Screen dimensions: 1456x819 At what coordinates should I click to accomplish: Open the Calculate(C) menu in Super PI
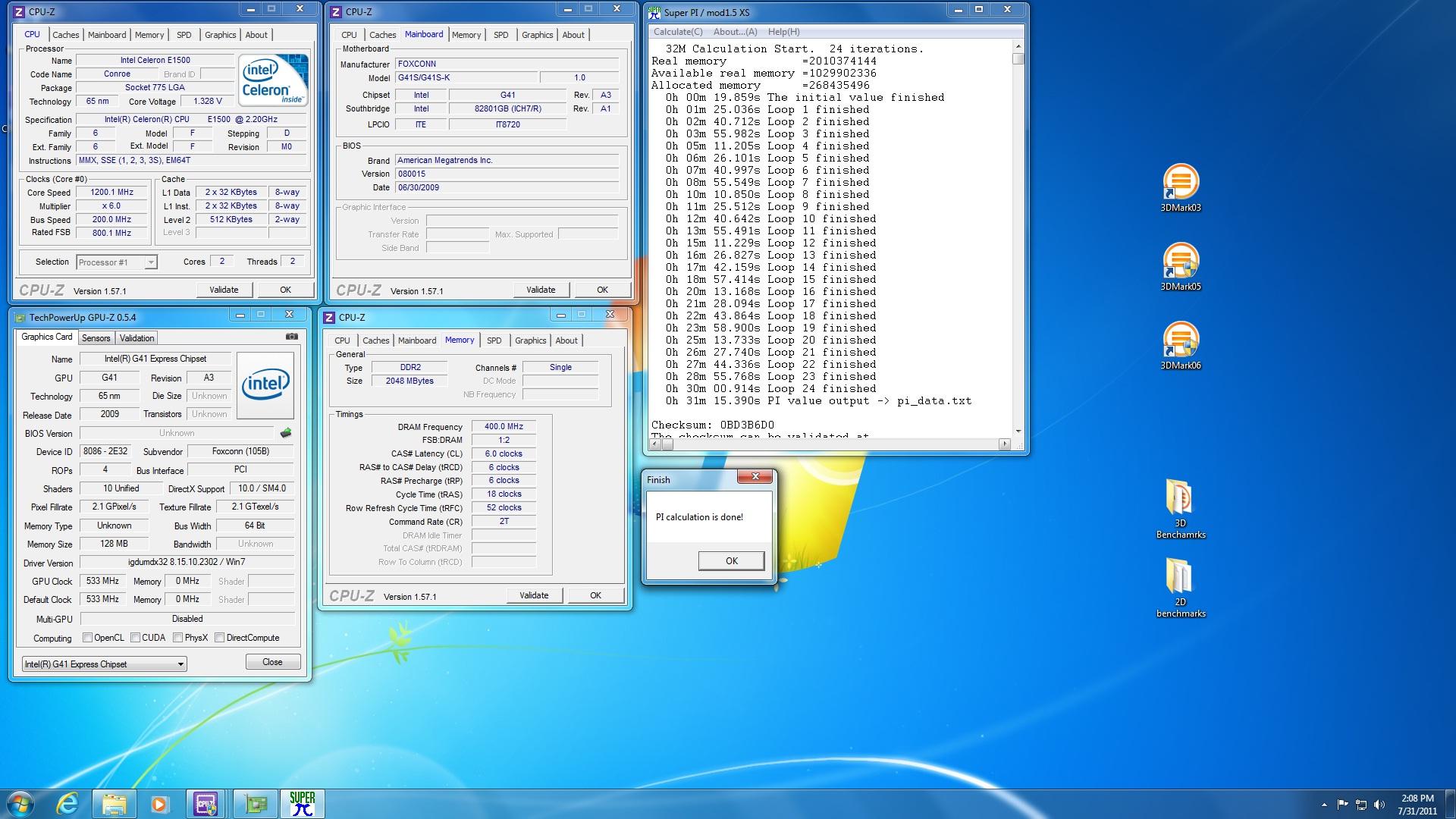coord(678,32)
